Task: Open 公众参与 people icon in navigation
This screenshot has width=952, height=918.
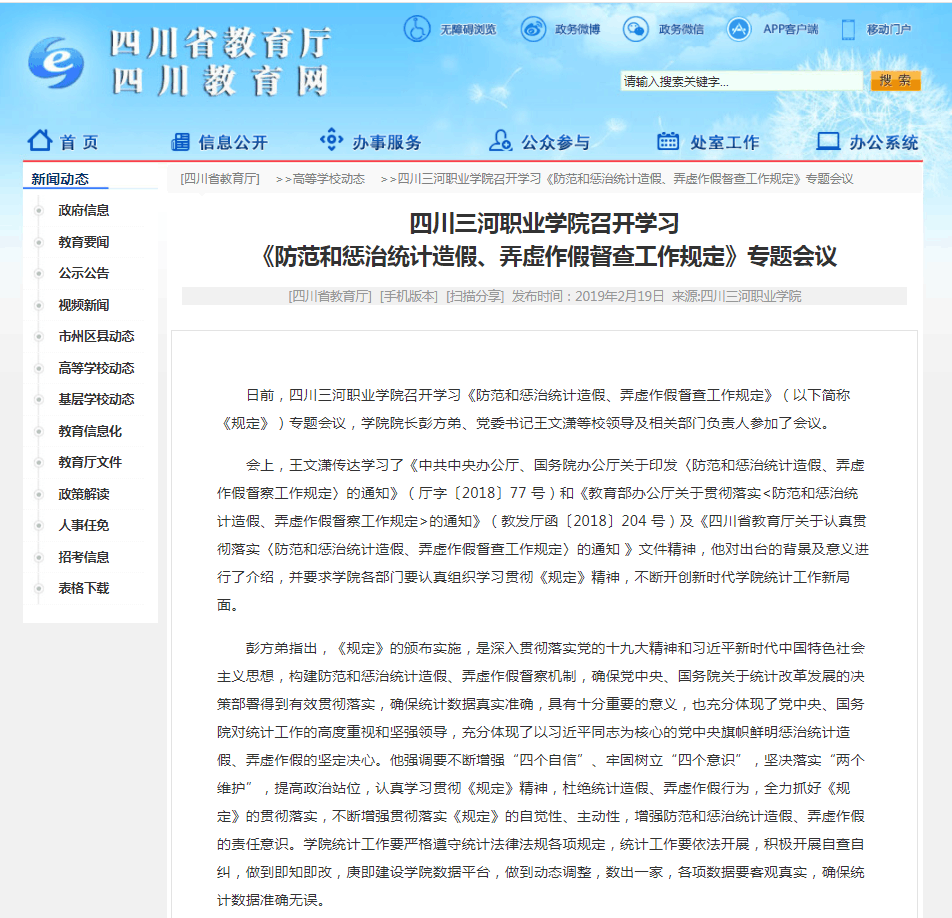Action: tap(500, 140)
